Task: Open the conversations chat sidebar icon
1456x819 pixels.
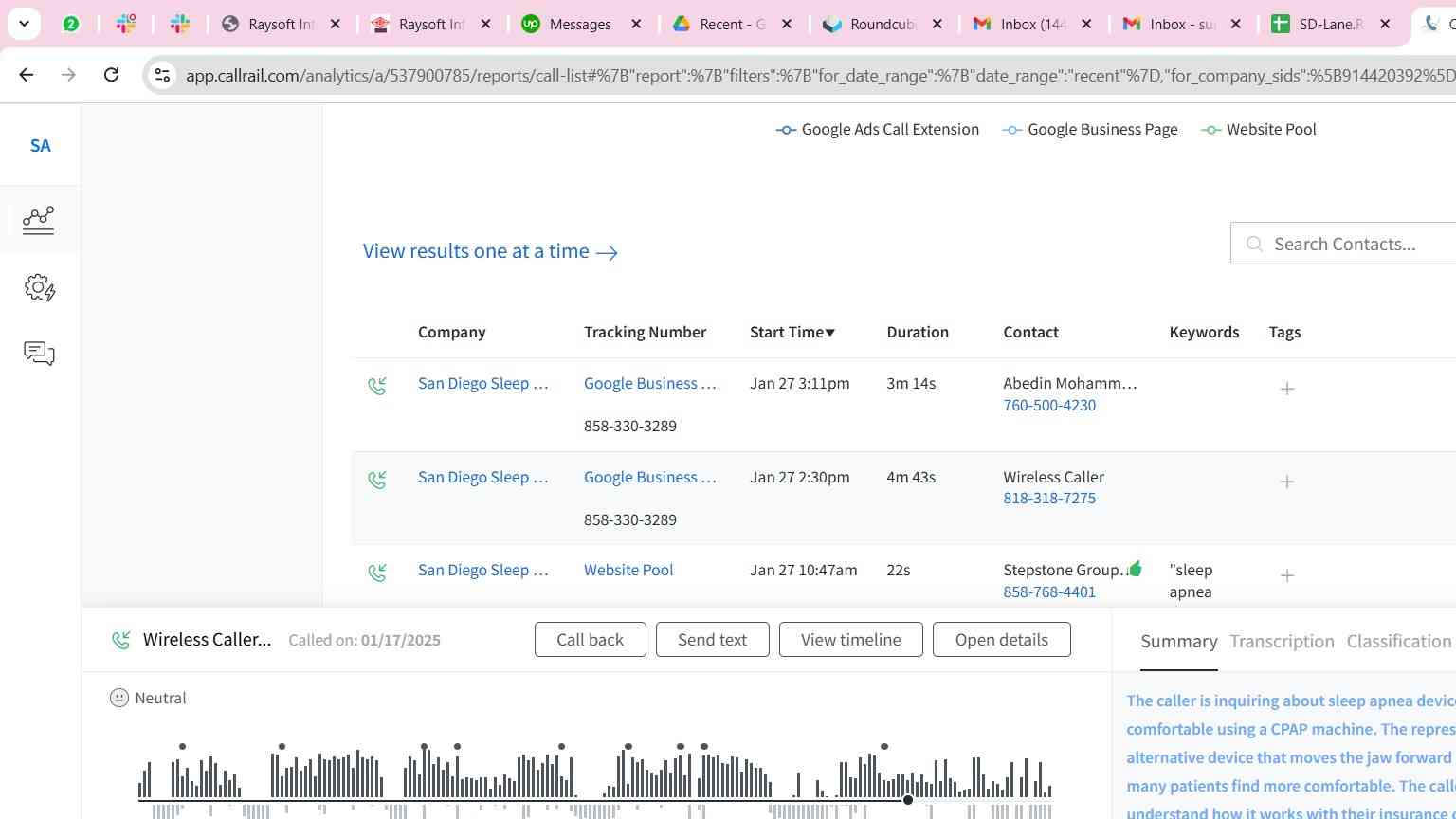Action: tap(39, 354)
